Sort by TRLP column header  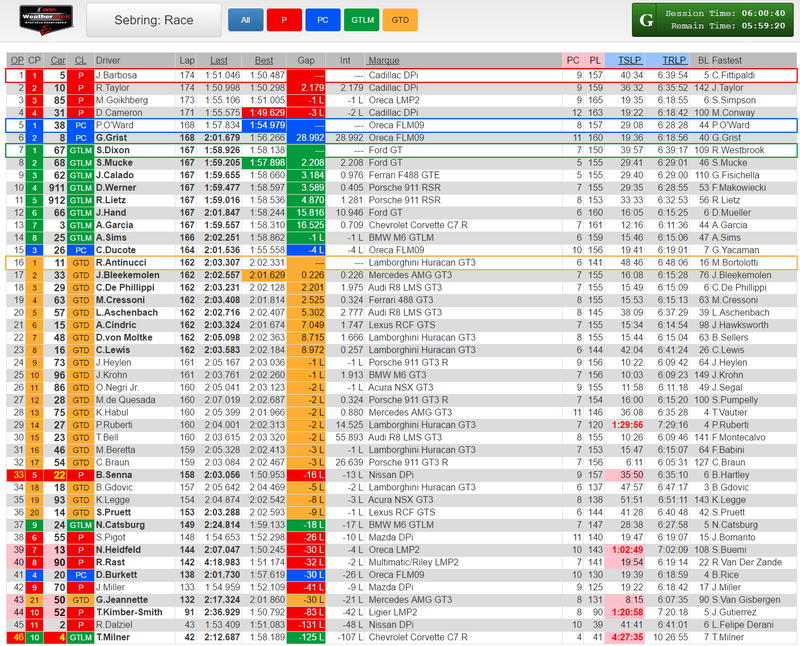(x=673, y=60)
